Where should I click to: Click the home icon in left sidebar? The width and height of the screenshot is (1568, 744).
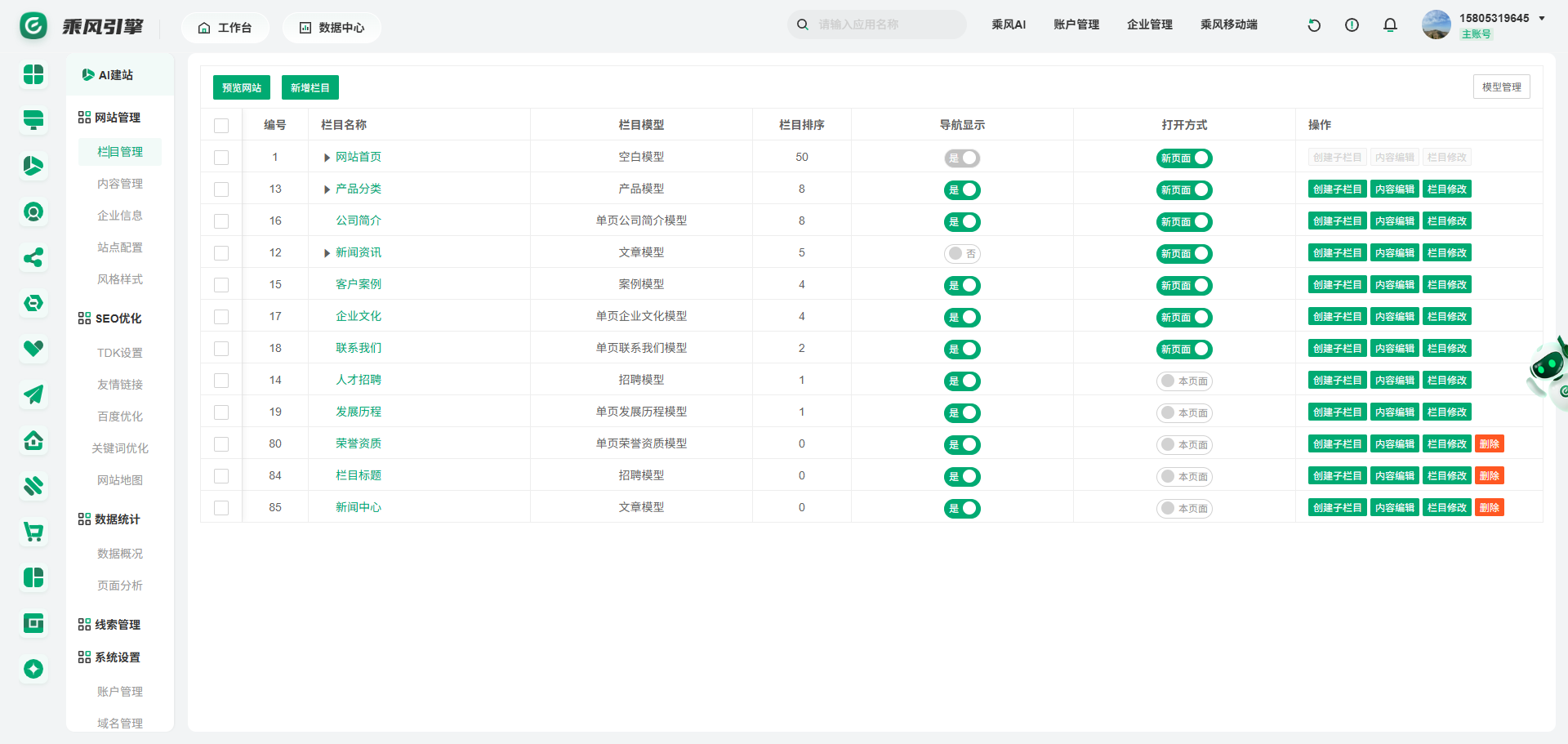(33, 441)
